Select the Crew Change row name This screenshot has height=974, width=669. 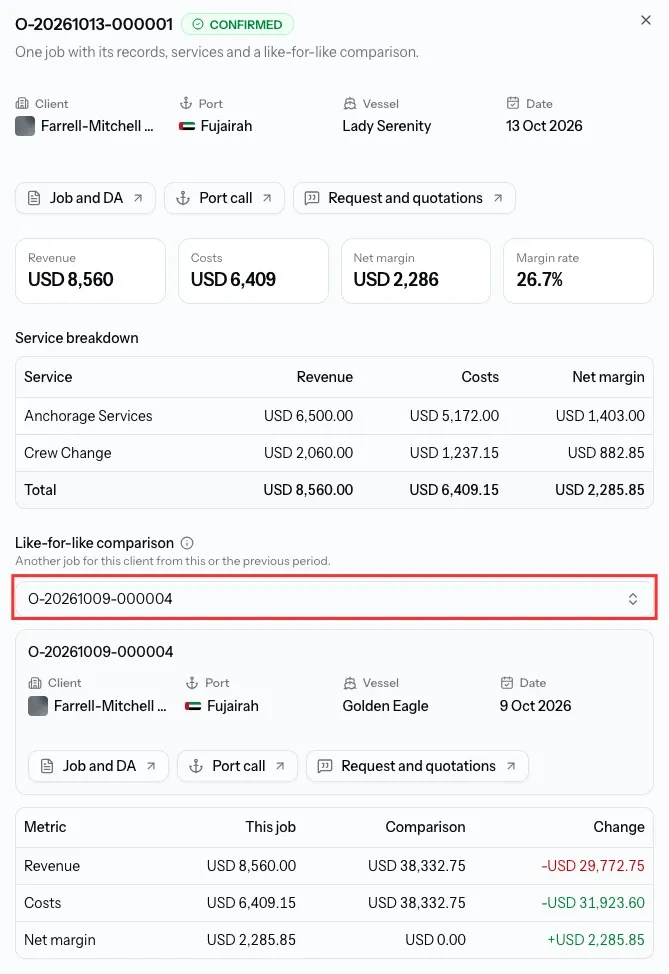click(x=68, y=453)
